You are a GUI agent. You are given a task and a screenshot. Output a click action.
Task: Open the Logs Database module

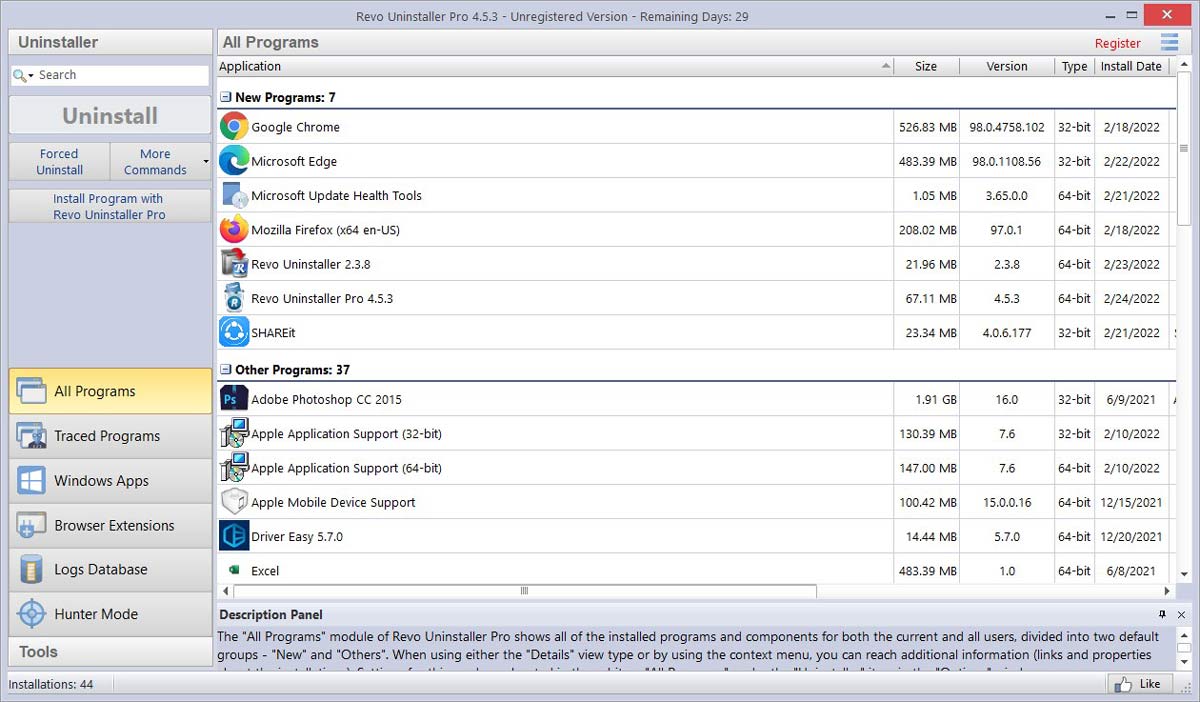(x=110, y=569)
